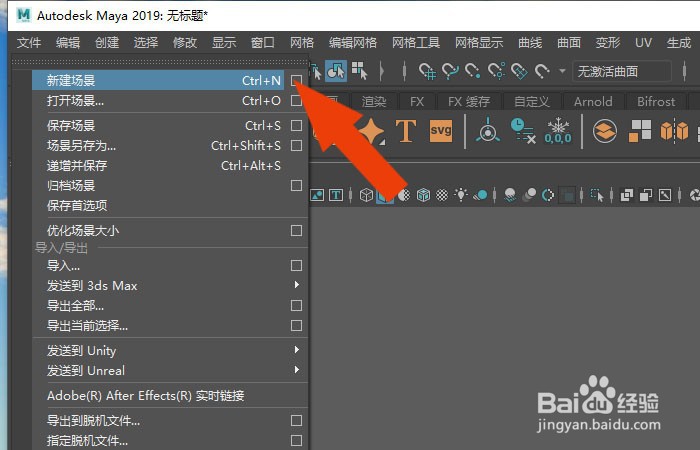Choose 新建场景 menu entry
Viewport: 700px width, 450px height.
[158, 80]
